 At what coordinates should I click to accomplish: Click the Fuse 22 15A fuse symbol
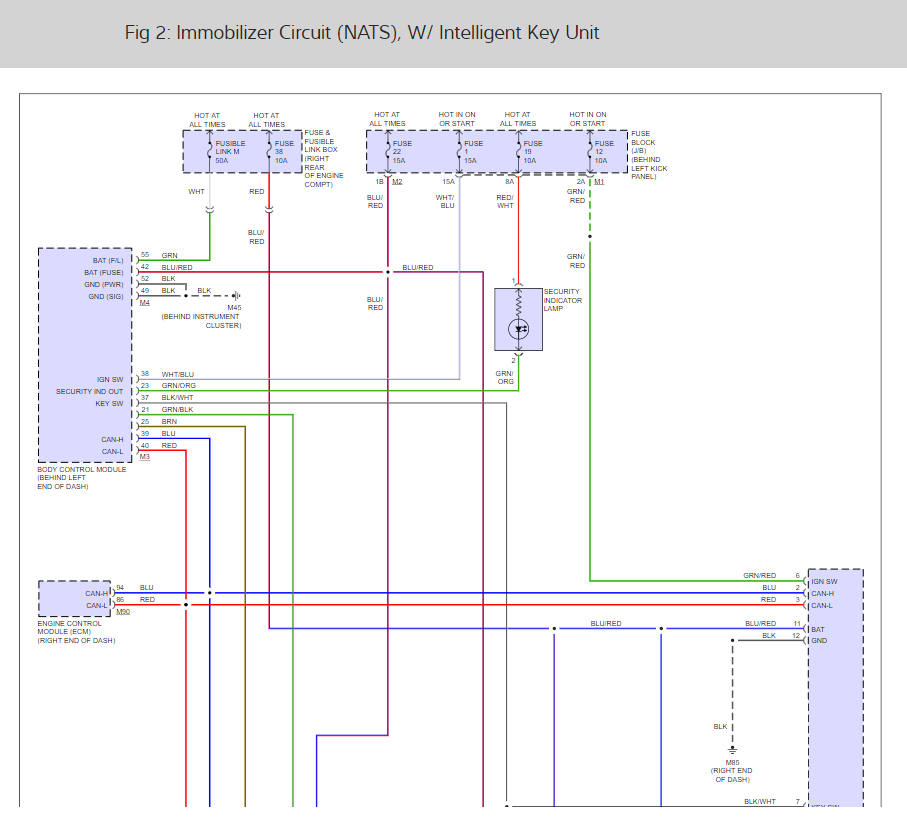[388, 152]
